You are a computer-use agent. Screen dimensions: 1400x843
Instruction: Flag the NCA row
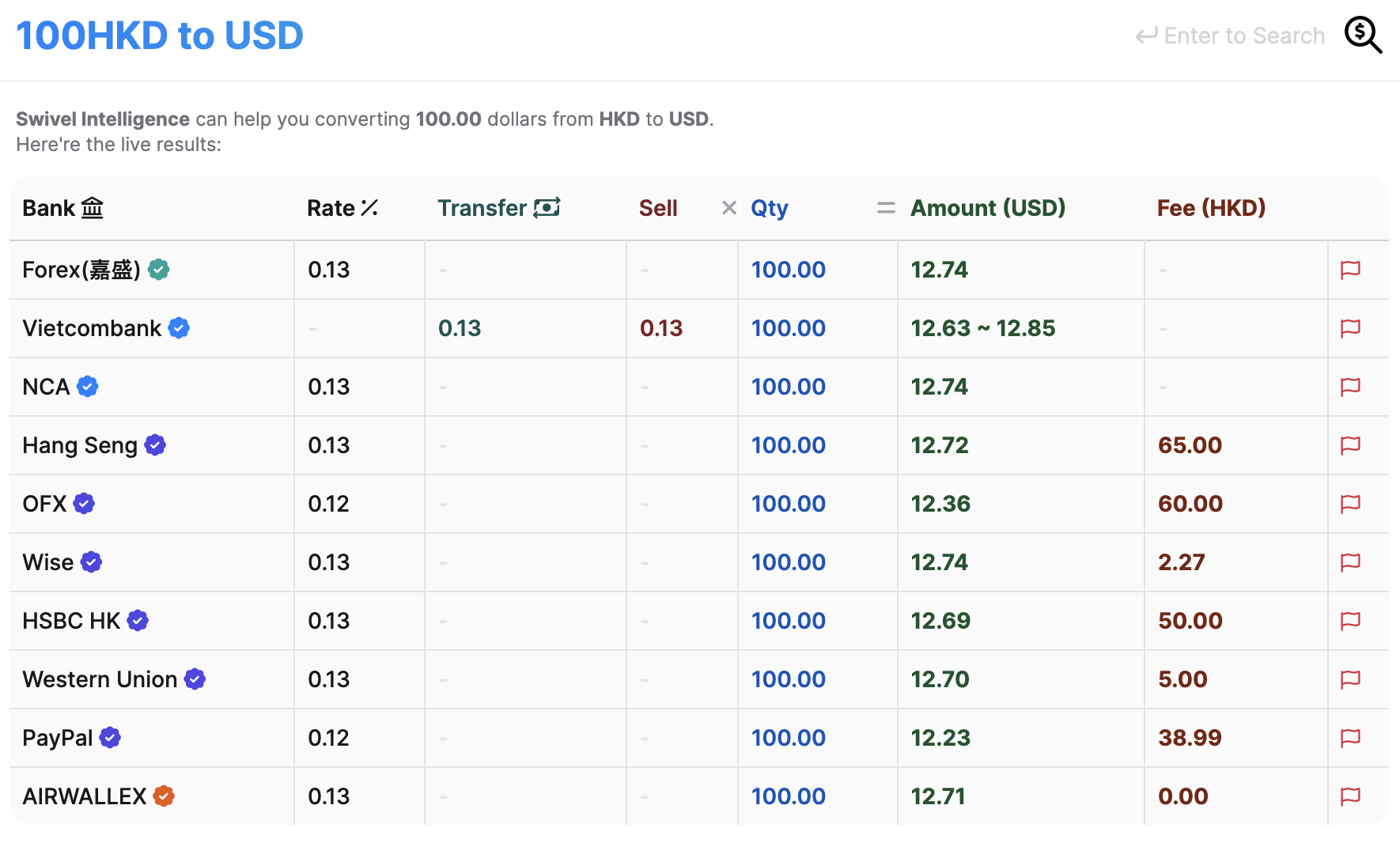(x=1350, y=387)
